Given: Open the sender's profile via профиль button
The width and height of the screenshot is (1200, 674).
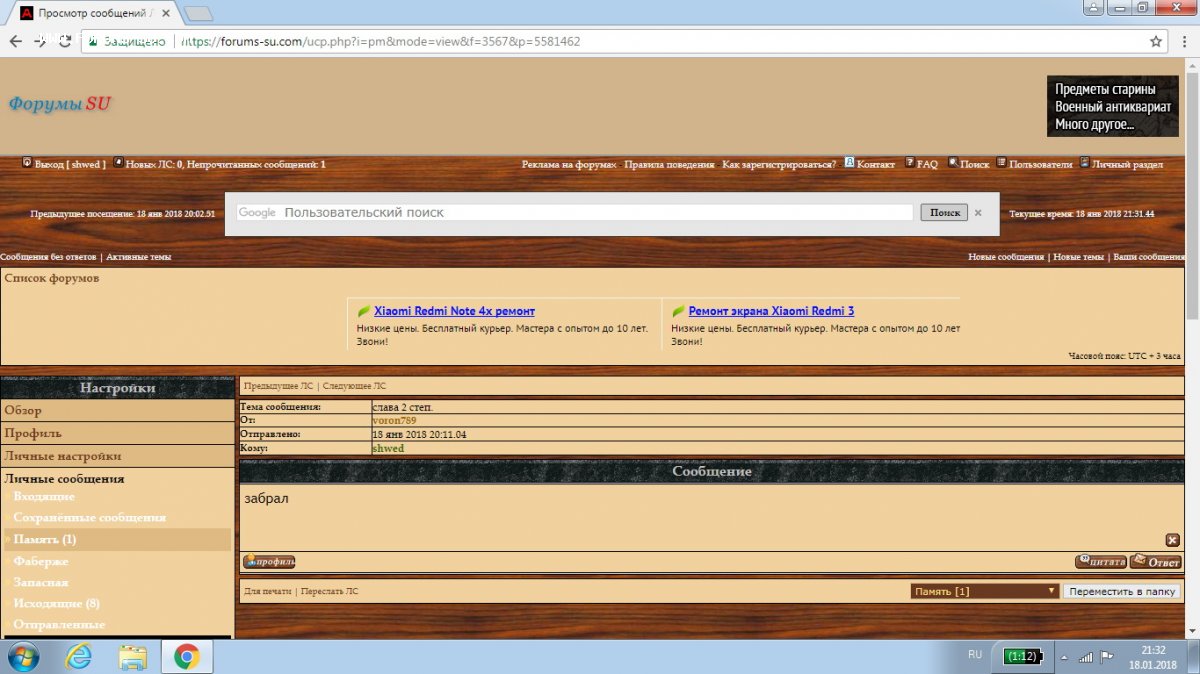Looking at the screenshot, I should [269, 562].
